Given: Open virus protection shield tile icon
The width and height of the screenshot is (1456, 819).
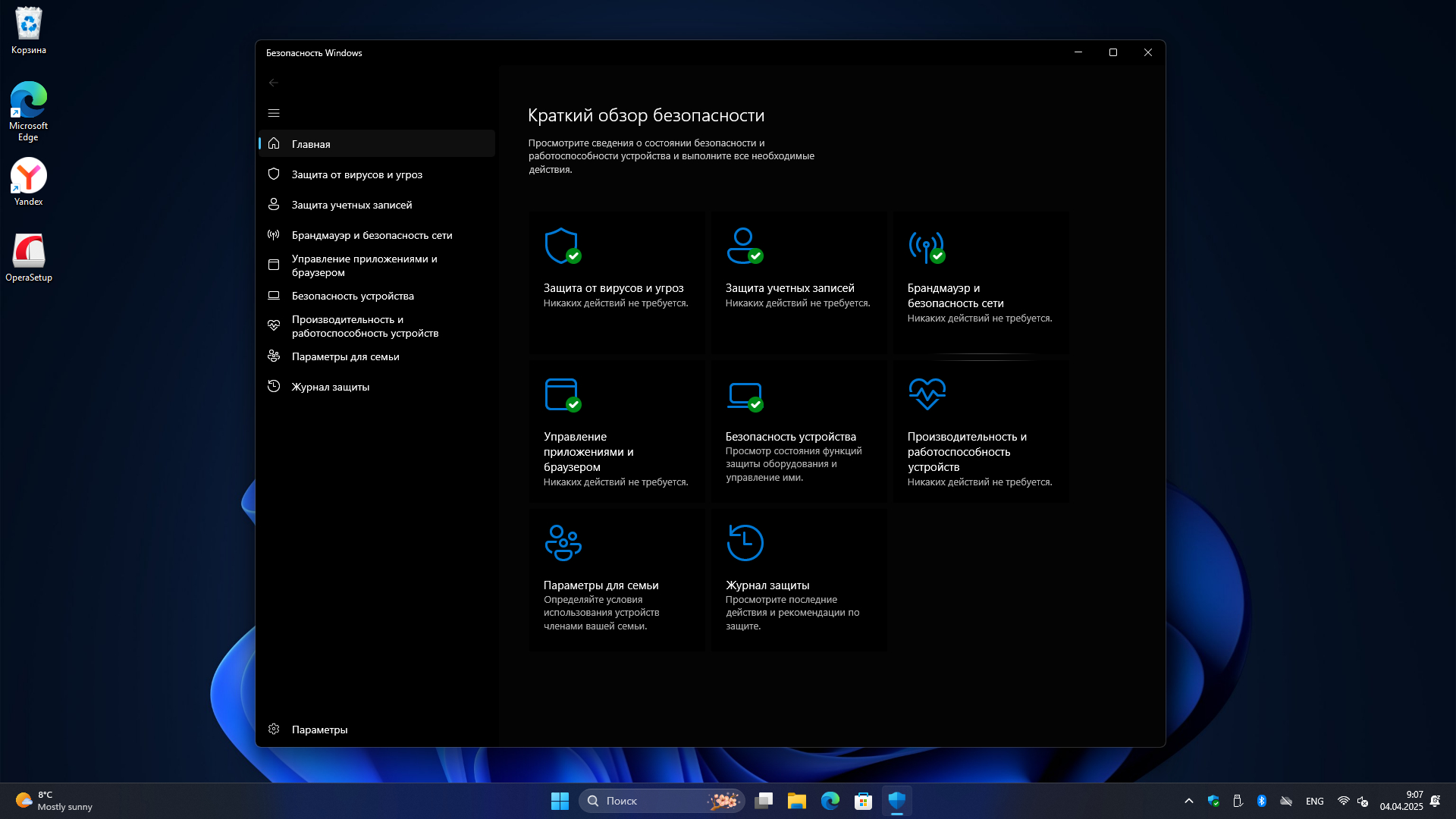Looking at the screenshot, I should [562, 246].
